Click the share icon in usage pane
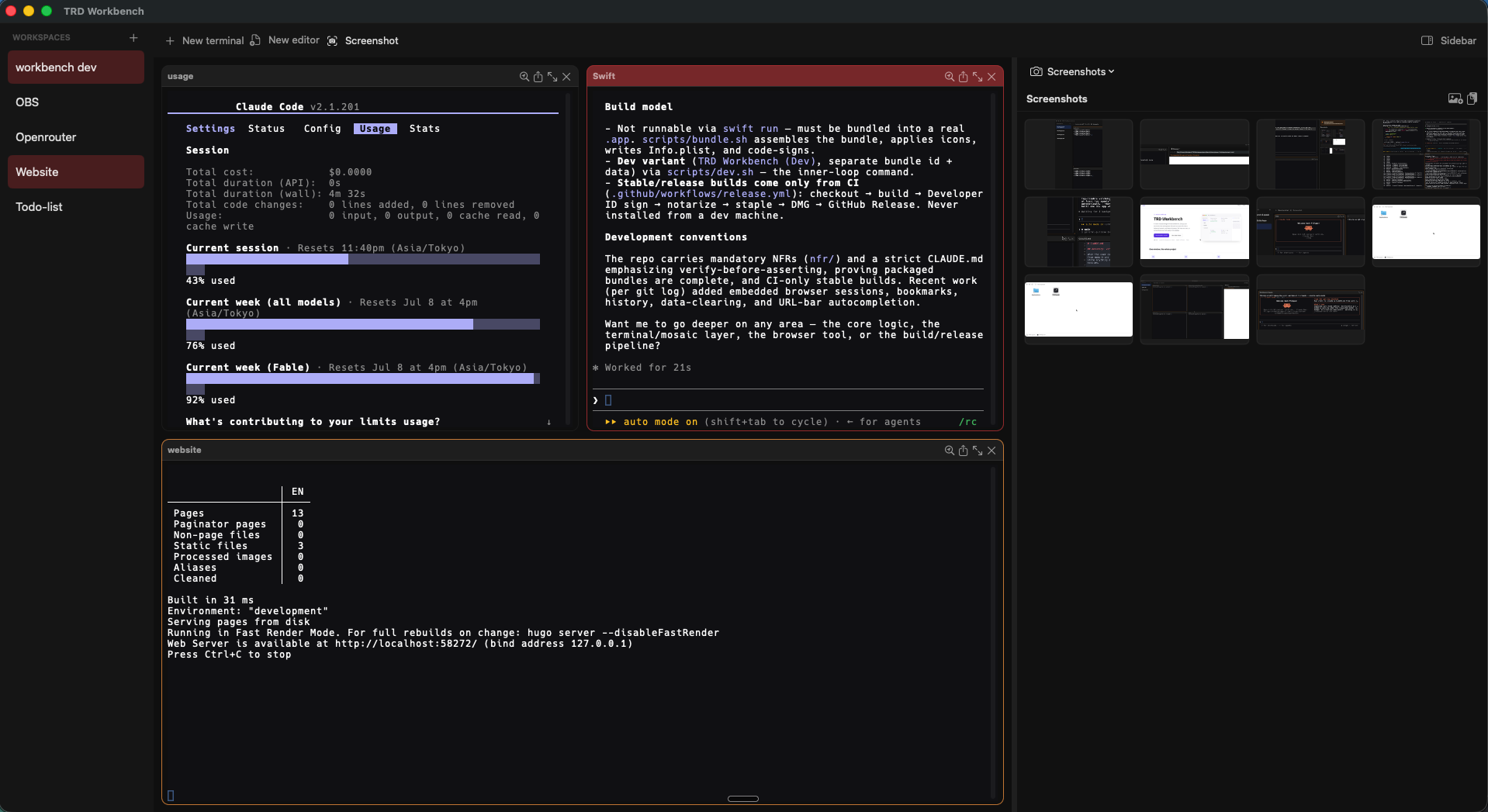Image resolution: width=1488 pixels, height=812 pixels. (538, 77)
